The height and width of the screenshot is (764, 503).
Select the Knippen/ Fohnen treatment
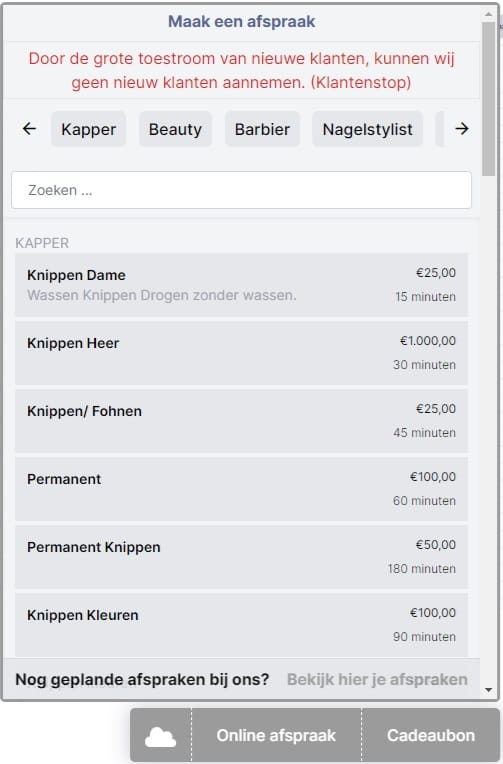point(241,421)
